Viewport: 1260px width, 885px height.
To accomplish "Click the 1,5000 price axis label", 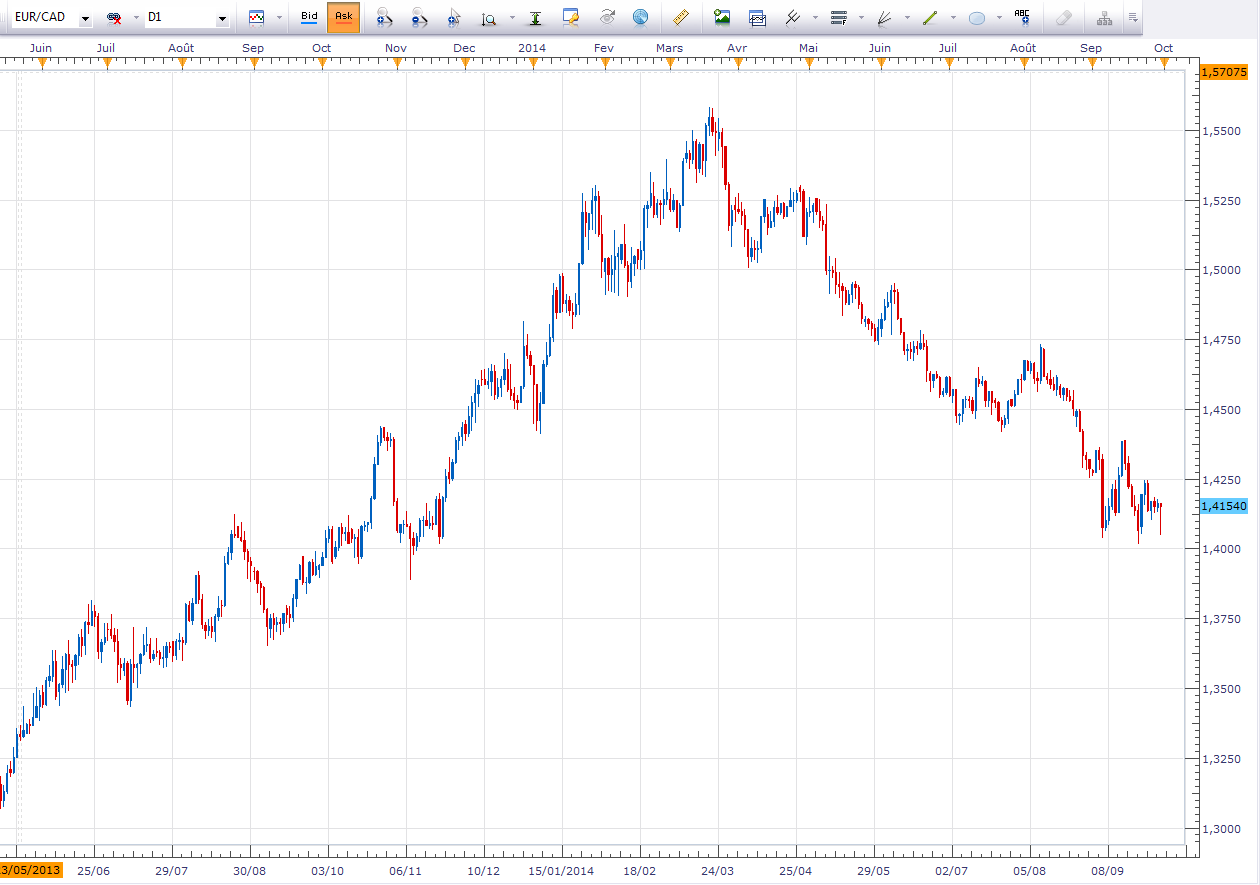I will (x=1220, y=270).
